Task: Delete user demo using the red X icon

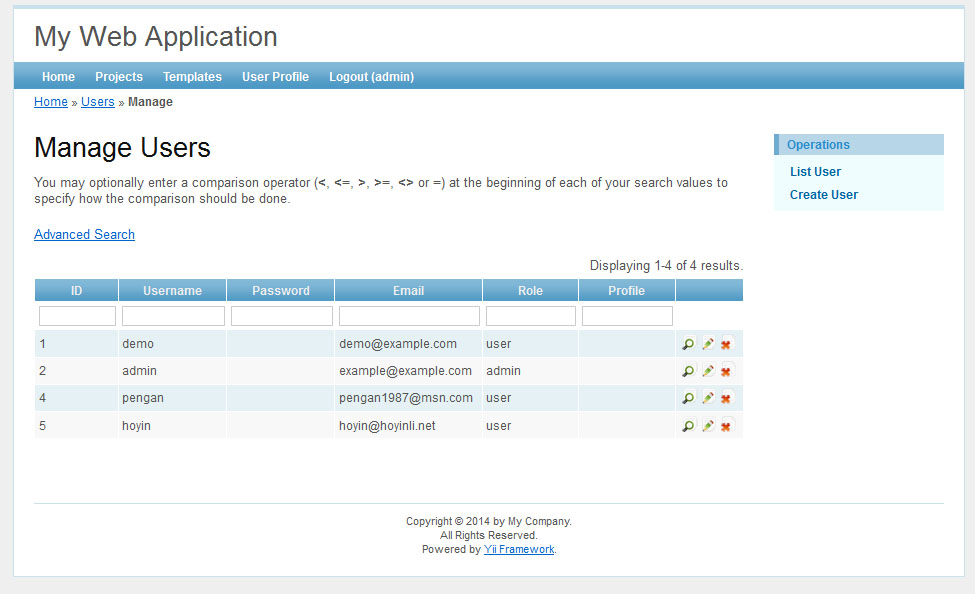Action: point(726,344)
